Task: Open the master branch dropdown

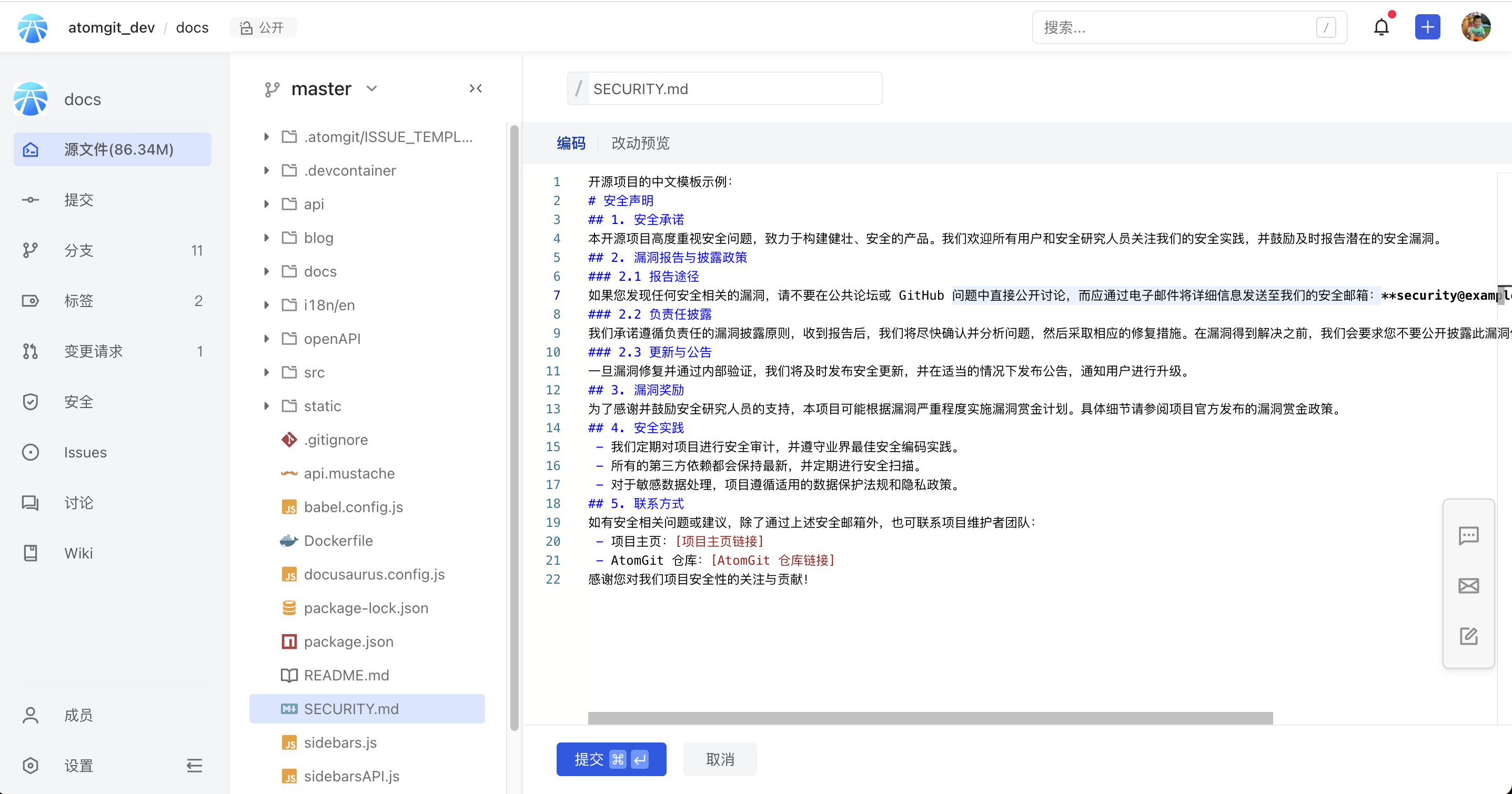Action: [320, 89]
